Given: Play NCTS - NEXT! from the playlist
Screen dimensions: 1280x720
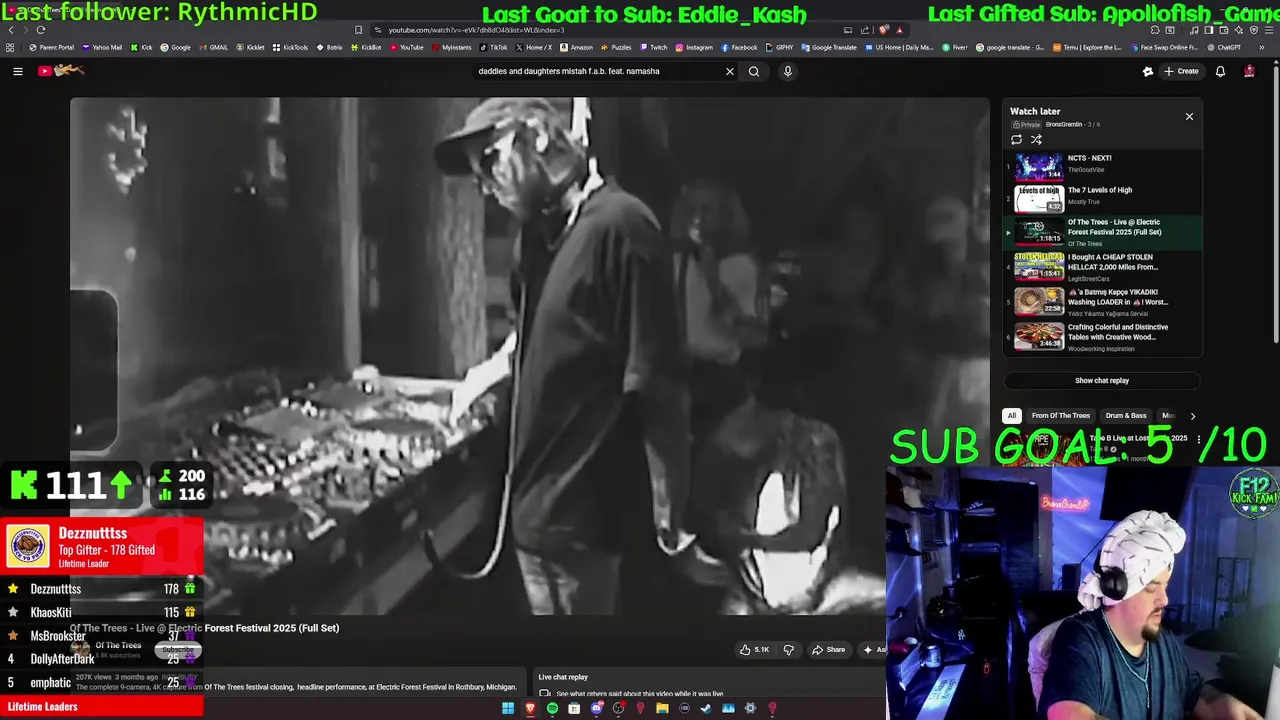Looking at the screenshot, I should pos(1102,166).
